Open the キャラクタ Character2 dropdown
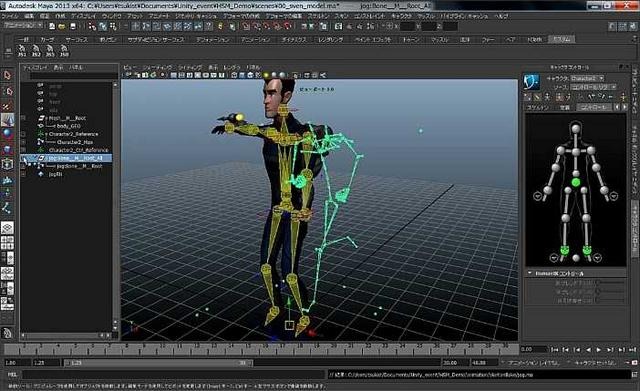The width and height of the screenshot is (640, 391). [587, 78]
